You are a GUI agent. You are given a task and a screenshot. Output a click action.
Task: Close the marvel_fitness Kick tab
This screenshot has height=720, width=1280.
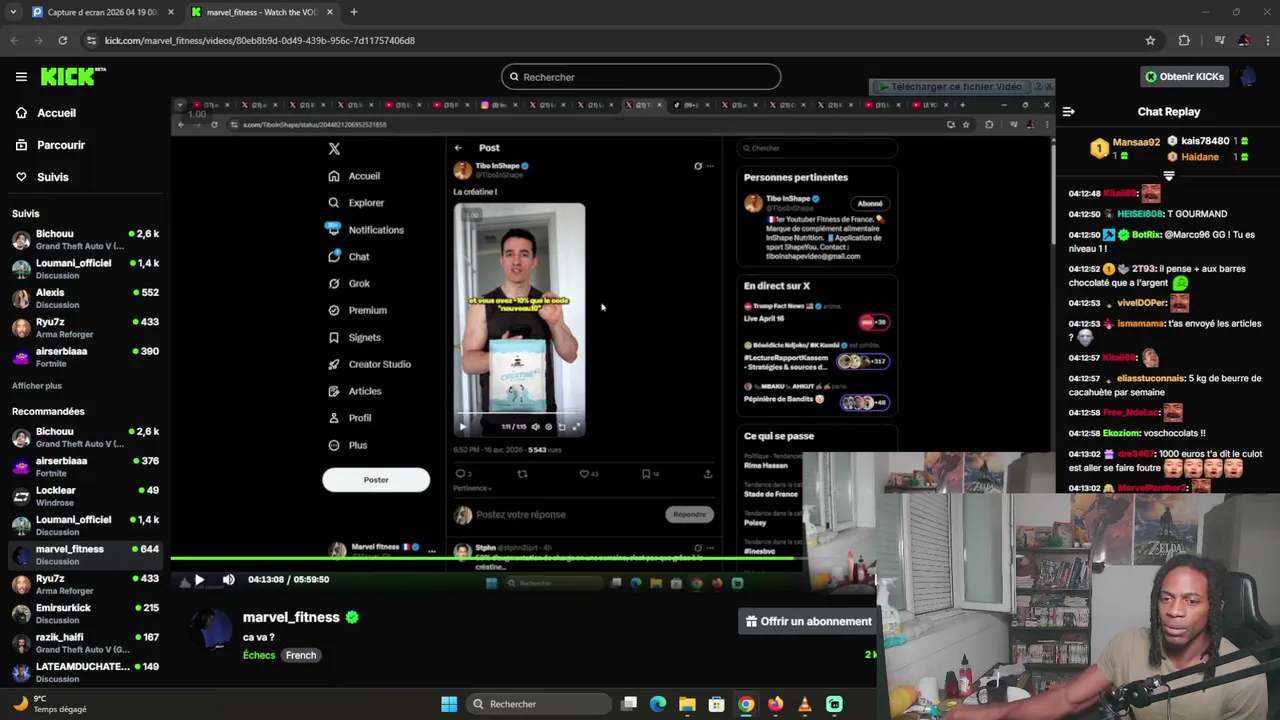(330, 12)
